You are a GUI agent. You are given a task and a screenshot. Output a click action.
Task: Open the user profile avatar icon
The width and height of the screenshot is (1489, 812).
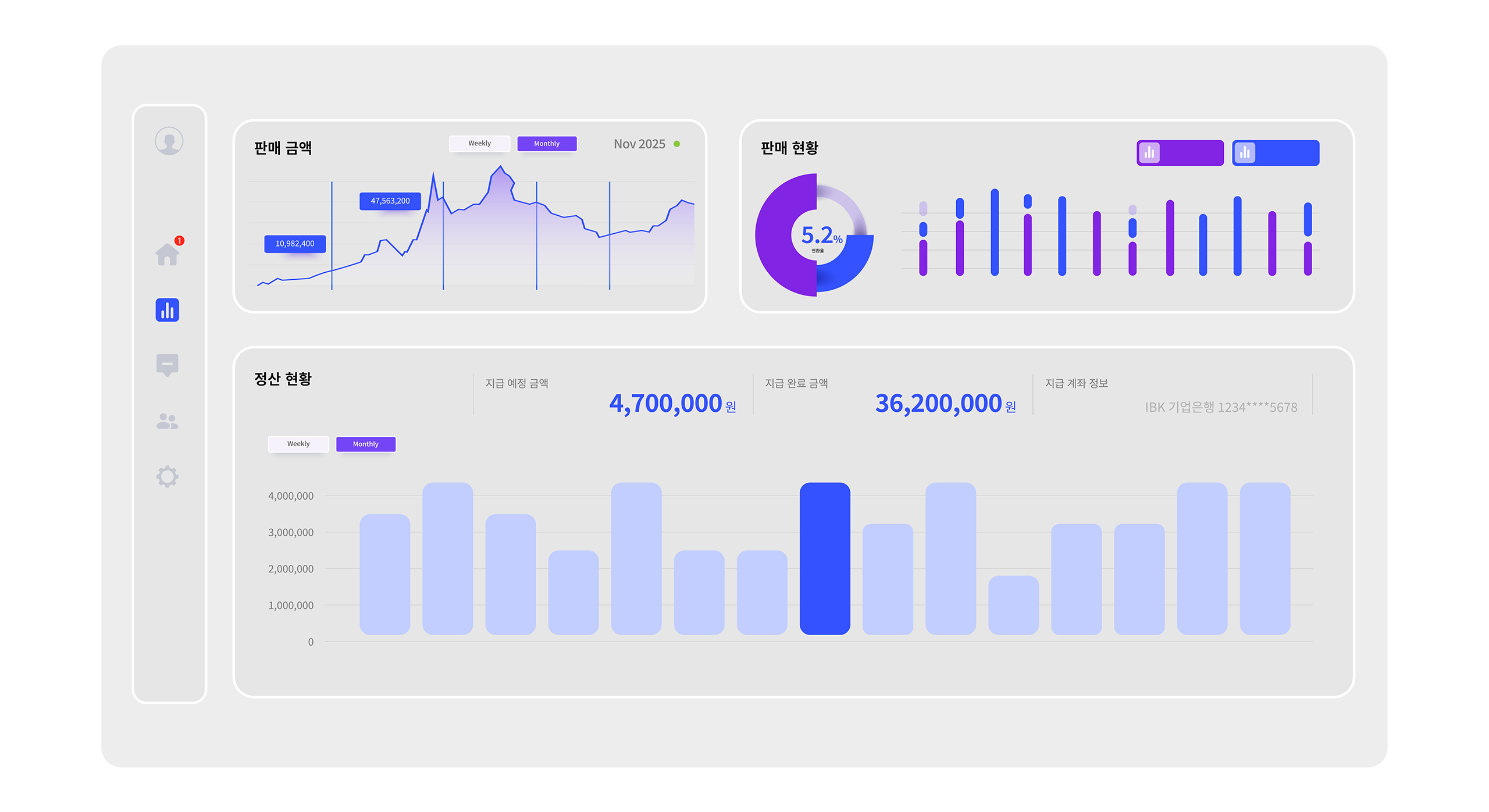click(169, 141)
